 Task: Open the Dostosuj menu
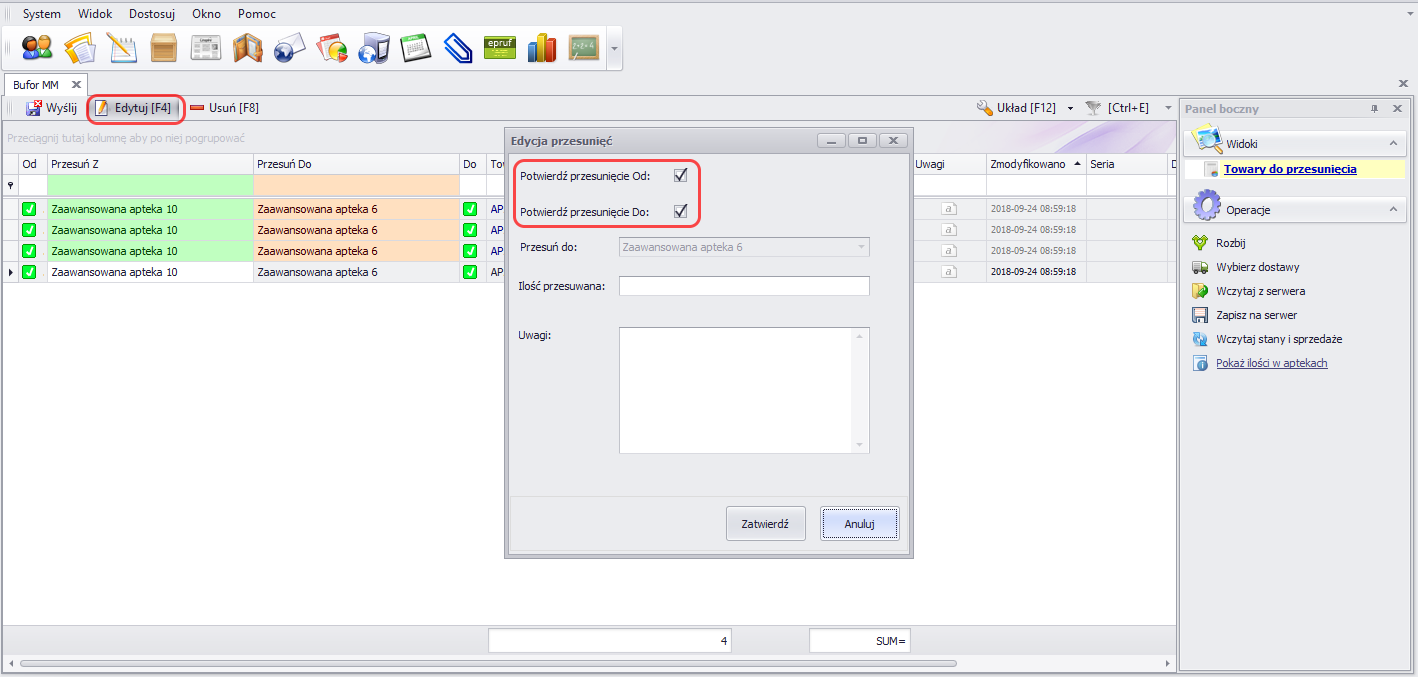click(x=153, y=14)
